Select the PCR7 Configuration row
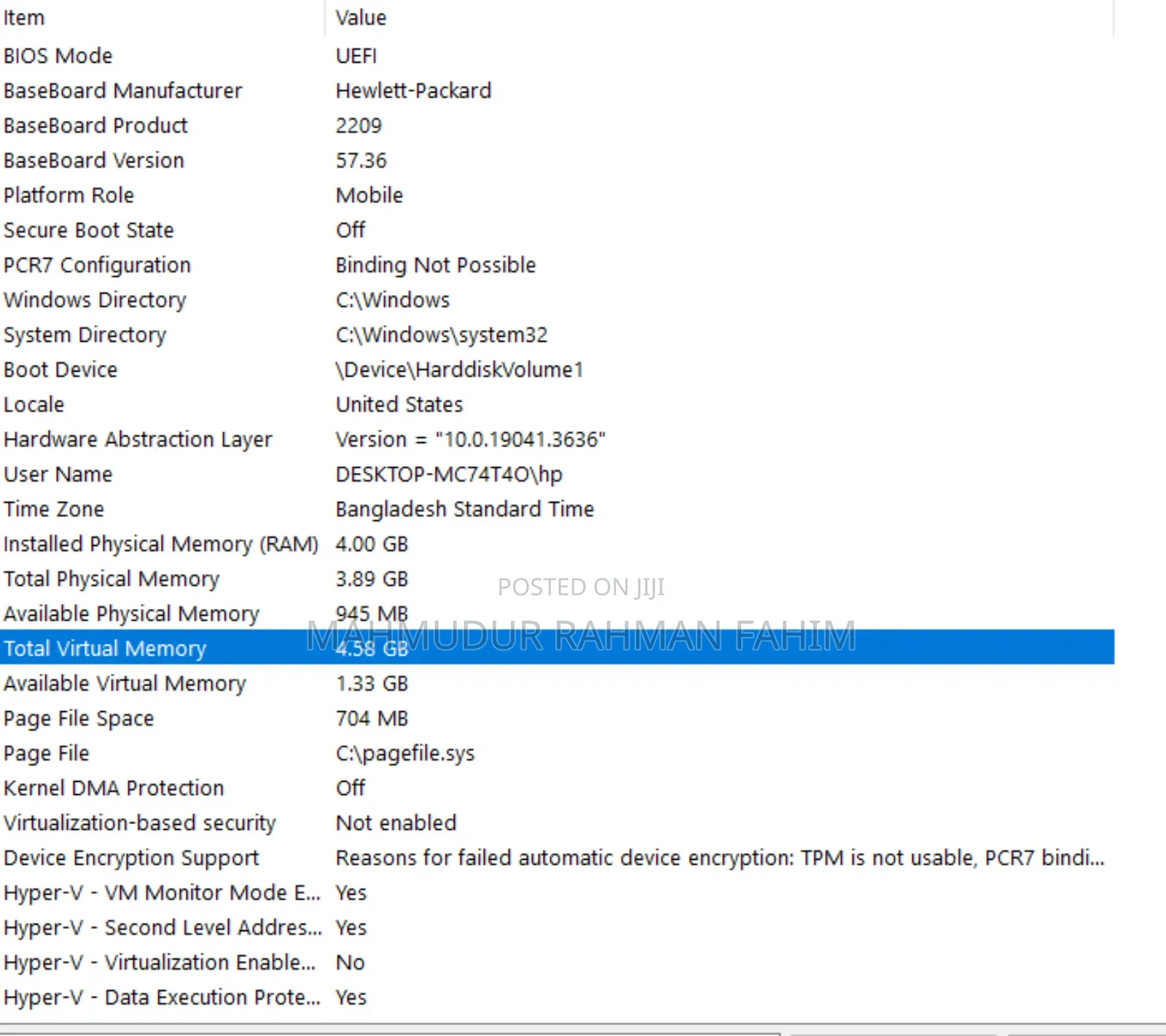1166x1036 pixels. tap(97, 265)
